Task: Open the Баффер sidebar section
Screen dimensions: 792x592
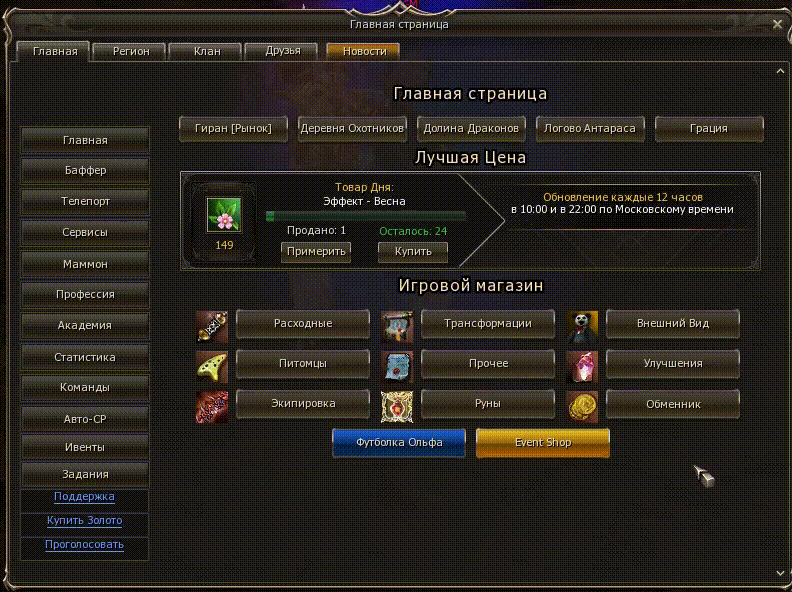Action: click(85, 171)
